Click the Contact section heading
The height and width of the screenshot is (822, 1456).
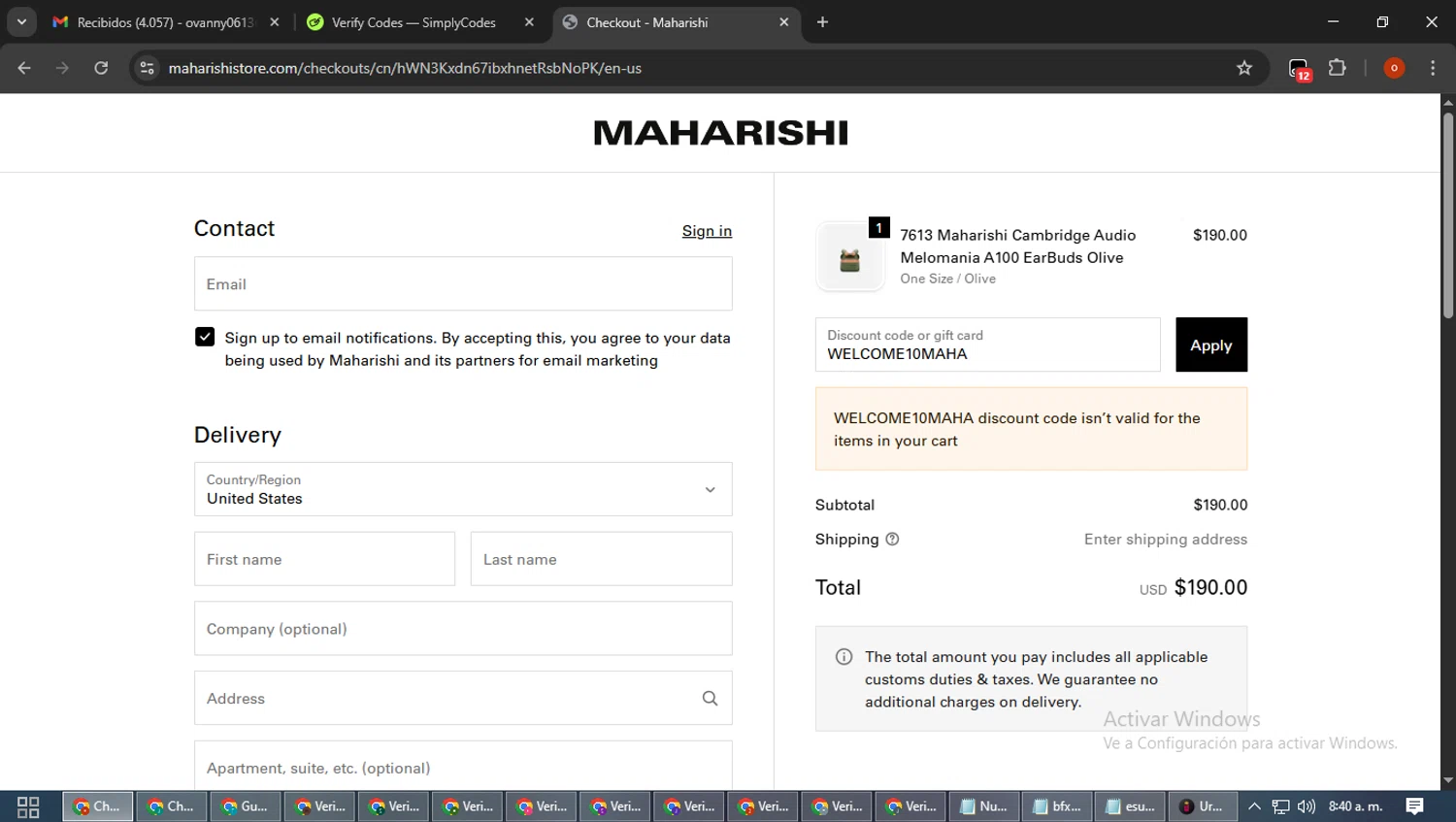pos(234,228)
